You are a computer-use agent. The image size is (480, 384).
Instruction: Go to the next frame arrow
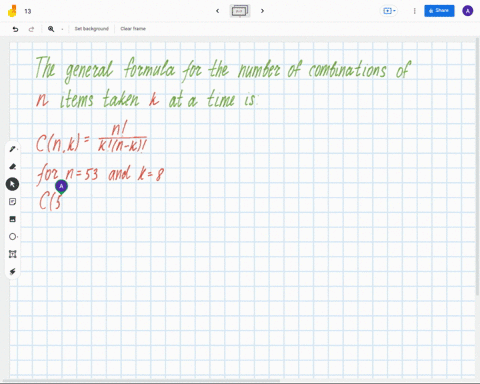click(x=262, y=11)
